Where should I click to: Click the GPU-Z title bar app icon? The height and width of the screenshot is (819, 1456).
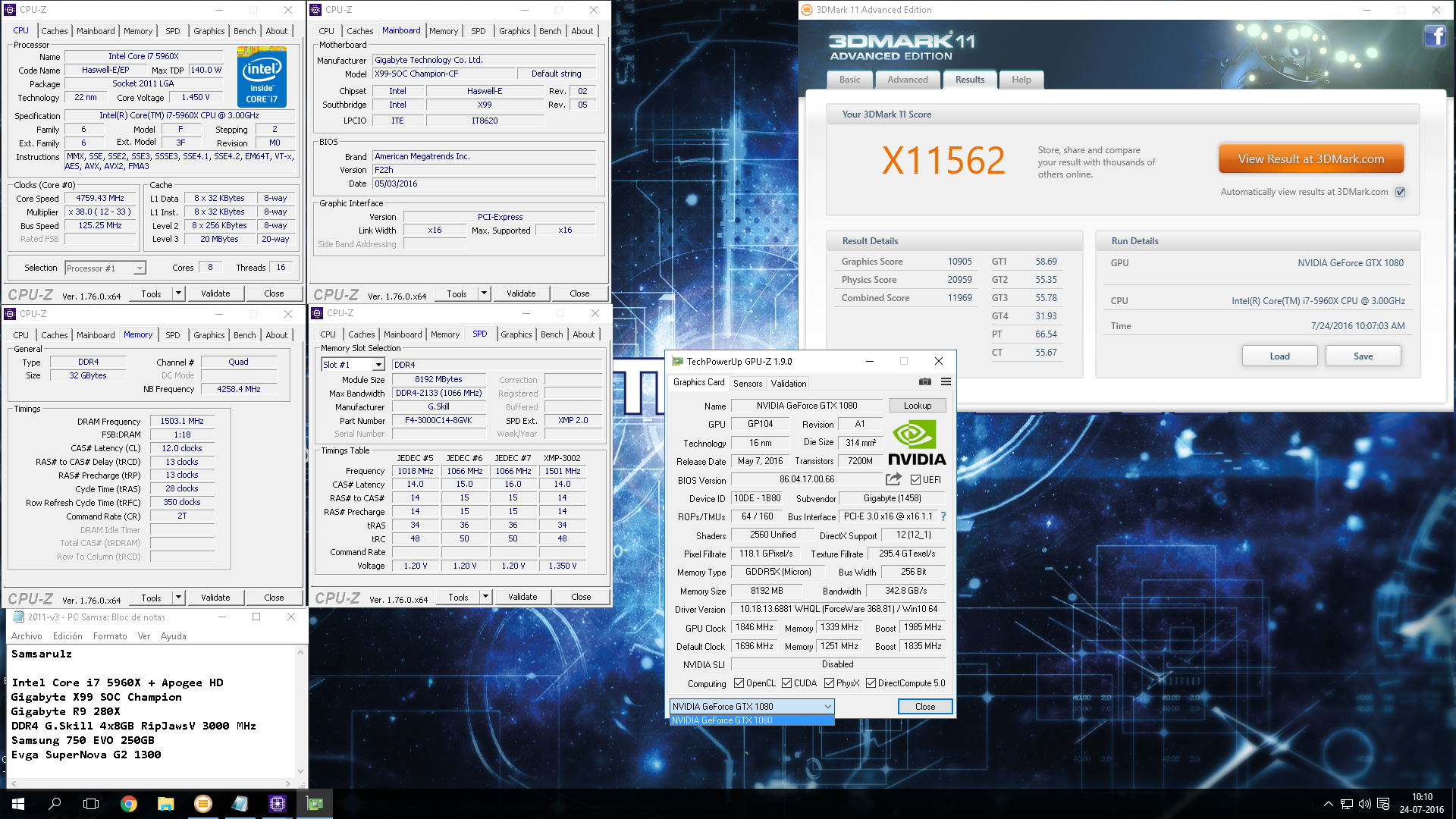677,362
